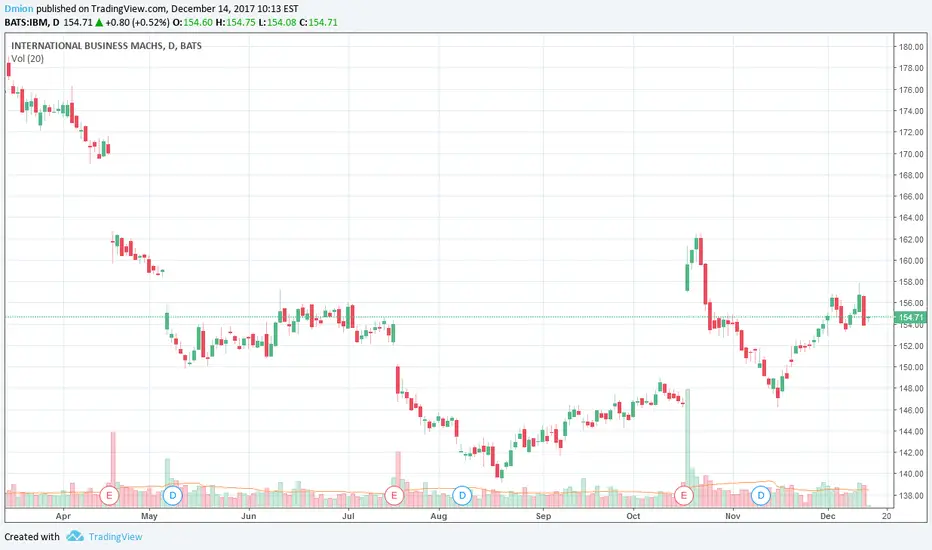The height and width of the screenshot is (550, 932).
Task: Click the 150.00 price axis label
Action: (911, 367)
